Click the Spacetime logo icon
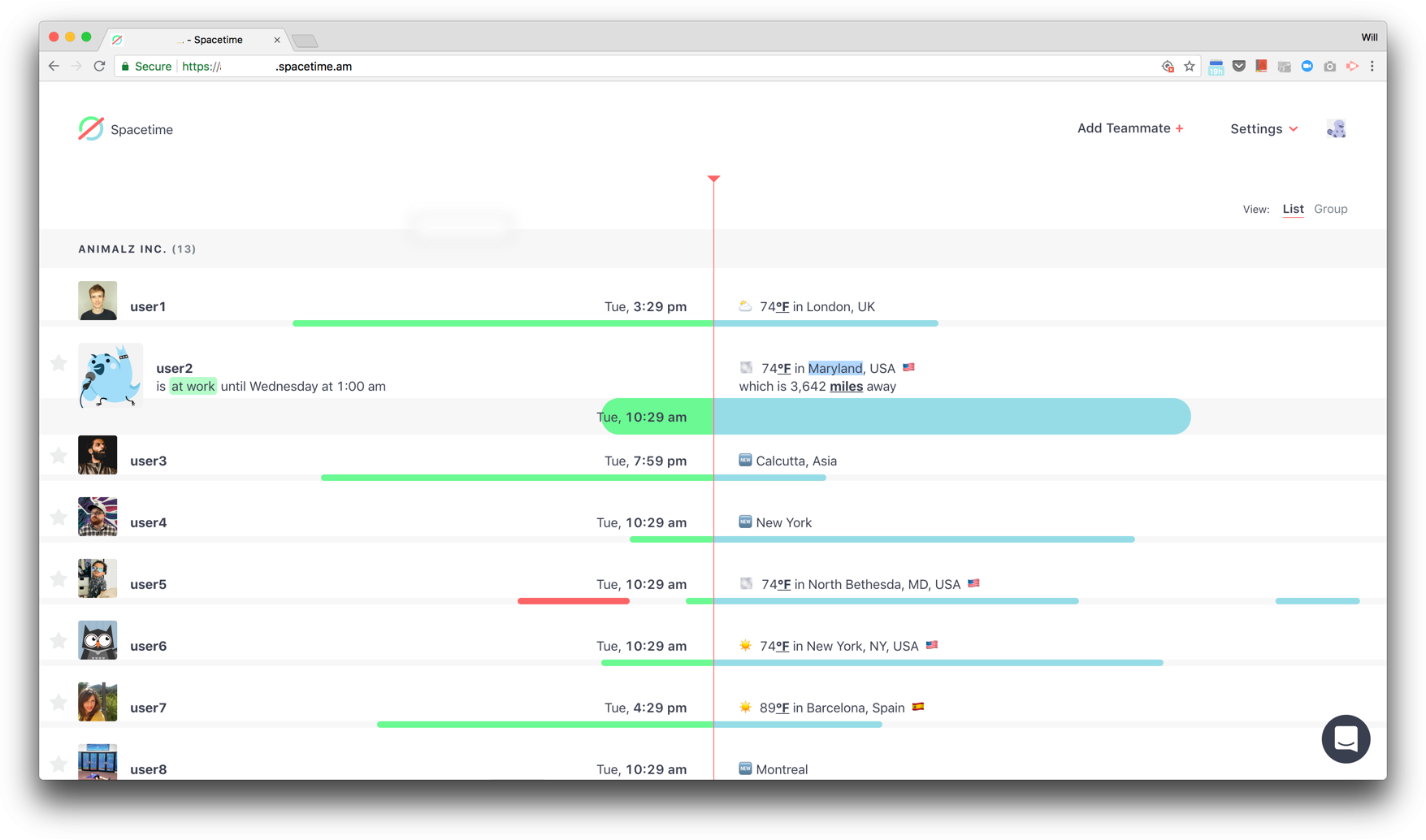The image size is (1426, 840). coord(91,128)
